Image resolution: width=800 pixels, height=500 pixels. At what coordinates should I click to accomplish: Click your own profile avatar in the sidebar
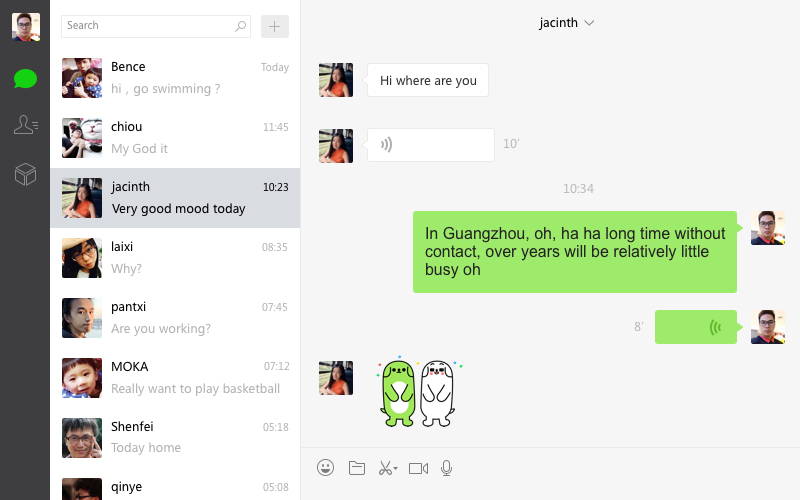tap(26, 27)
